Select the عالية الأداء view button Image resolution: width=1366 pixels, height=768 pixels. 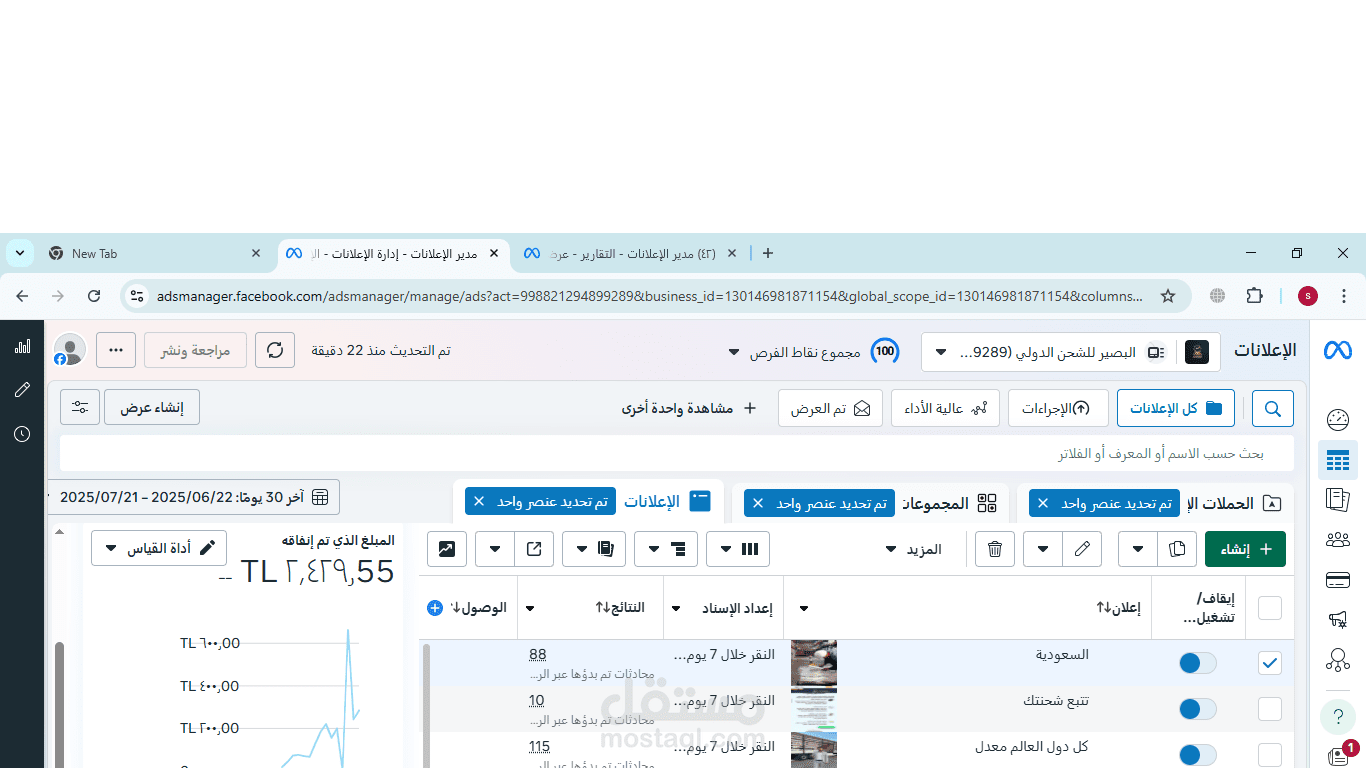point(945,408)
